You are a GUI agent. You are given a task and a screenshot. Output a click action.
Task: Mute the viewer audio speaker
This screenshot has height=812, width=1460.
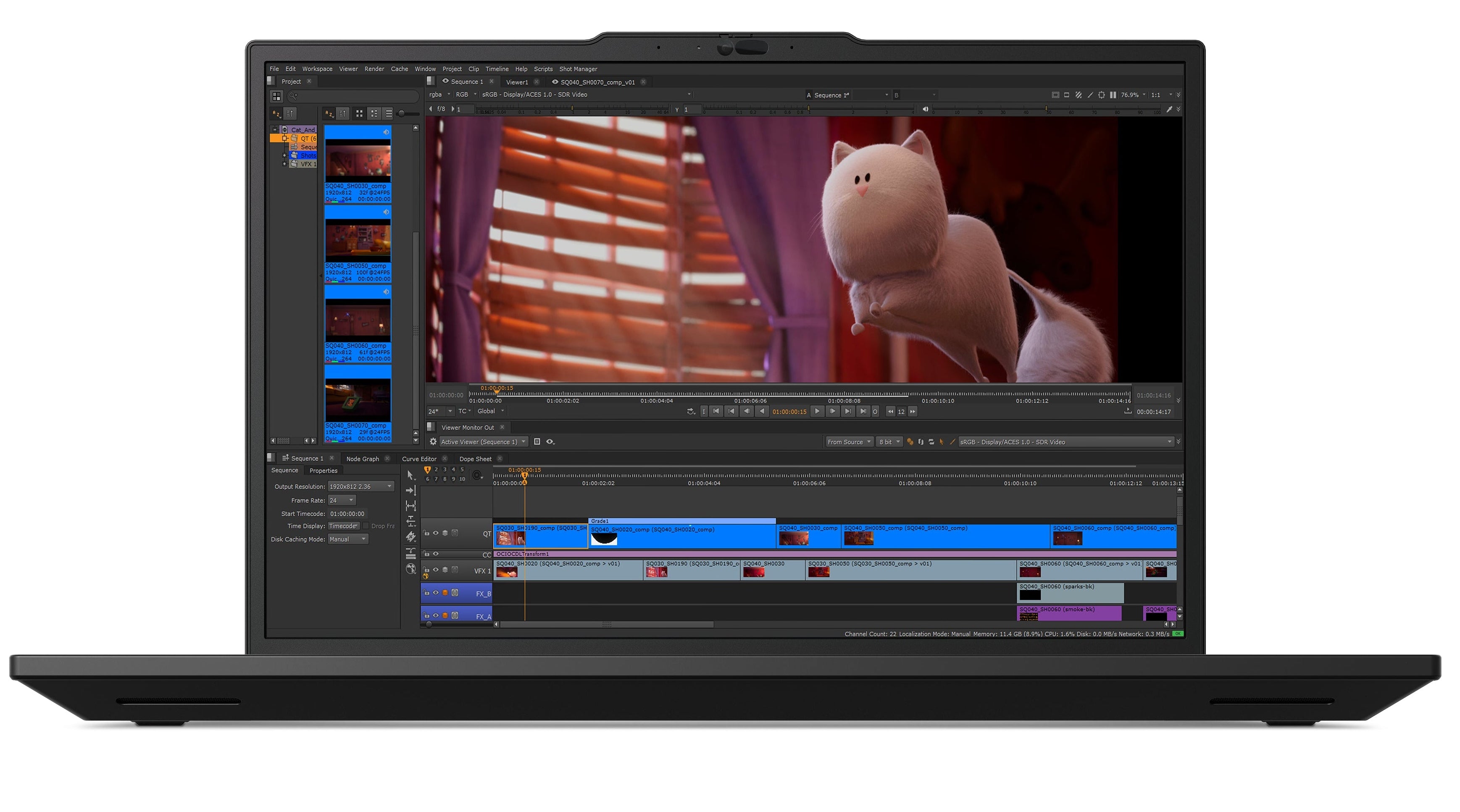pos(925,109)
